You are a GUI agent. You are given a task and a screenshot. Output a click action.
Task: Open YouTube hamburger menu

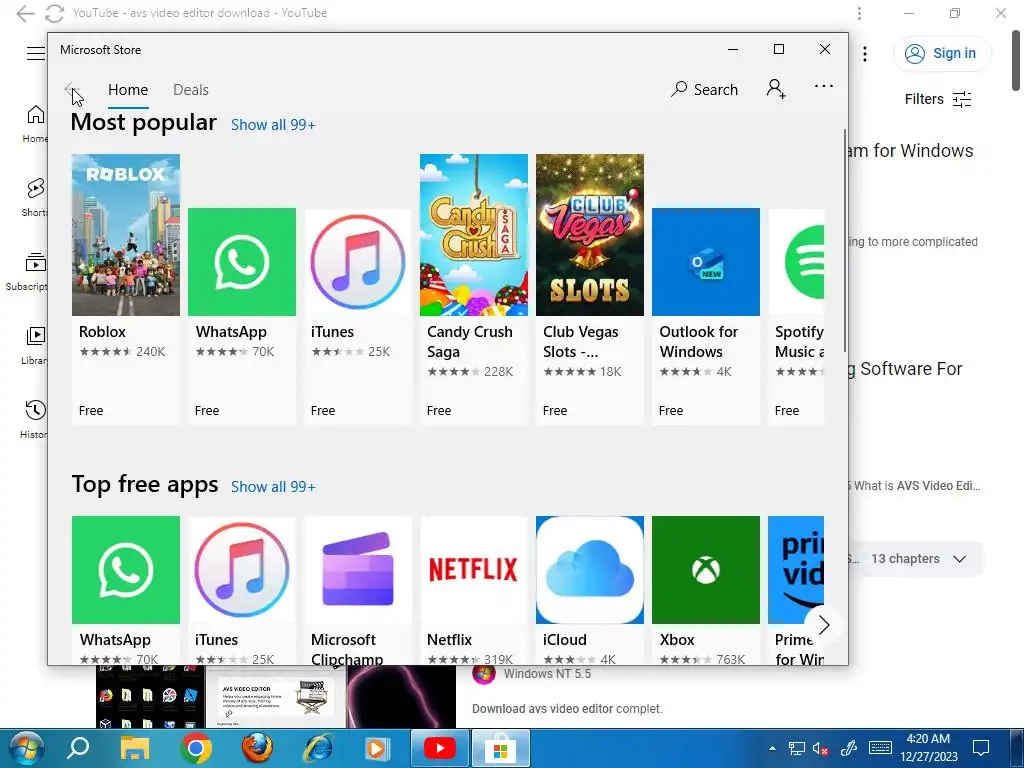click(36, 54)
